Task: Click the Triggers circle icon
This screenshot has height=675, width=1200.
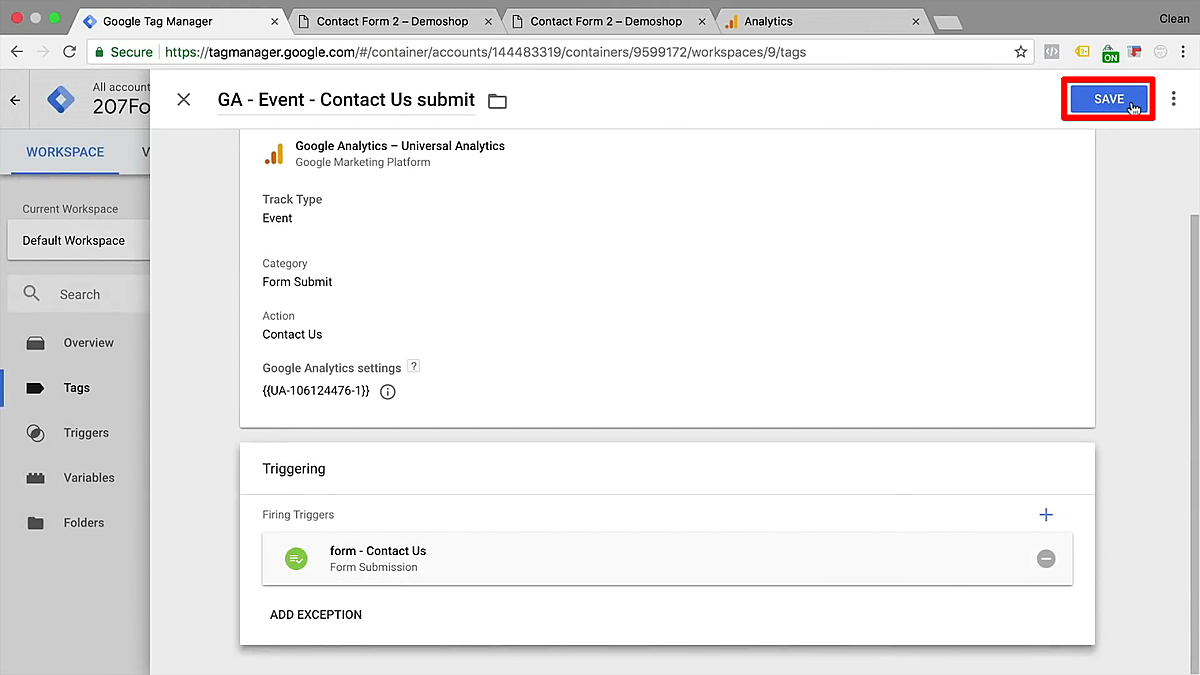Action: tap(36, 433)
